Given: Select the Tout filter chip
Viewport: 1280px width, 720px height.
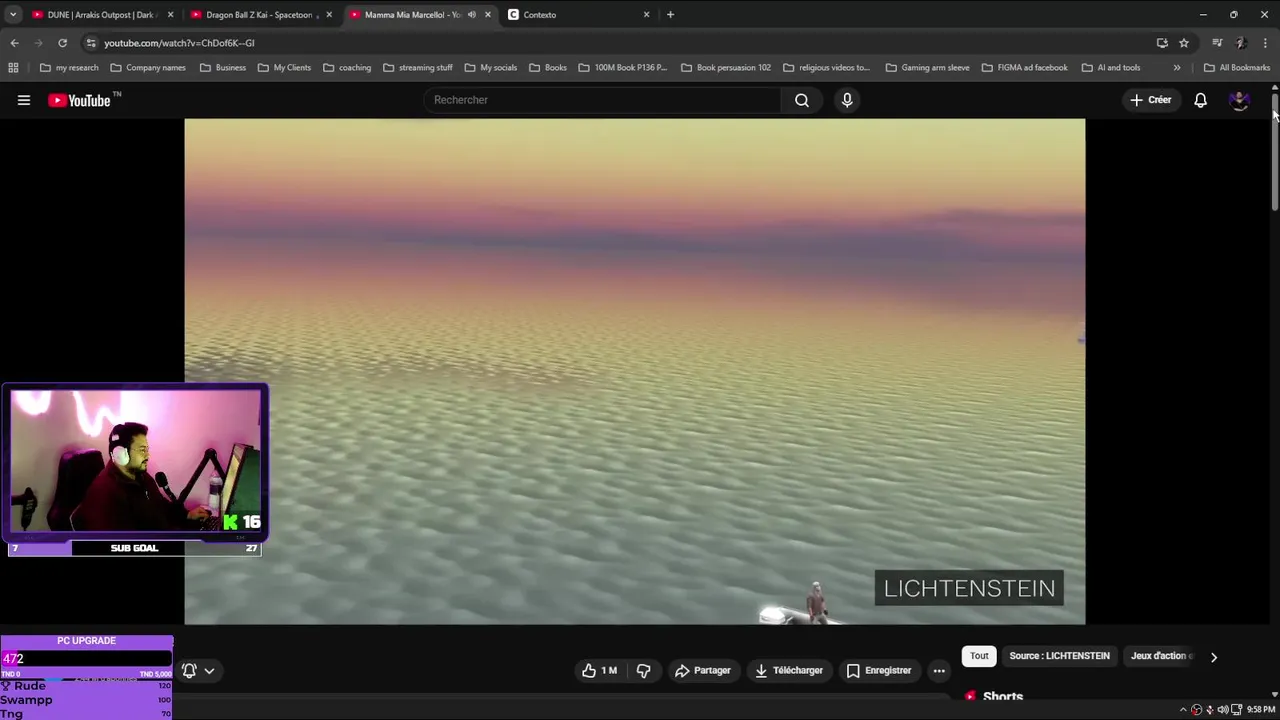Looking at the screenshot, I should (979, 656).
